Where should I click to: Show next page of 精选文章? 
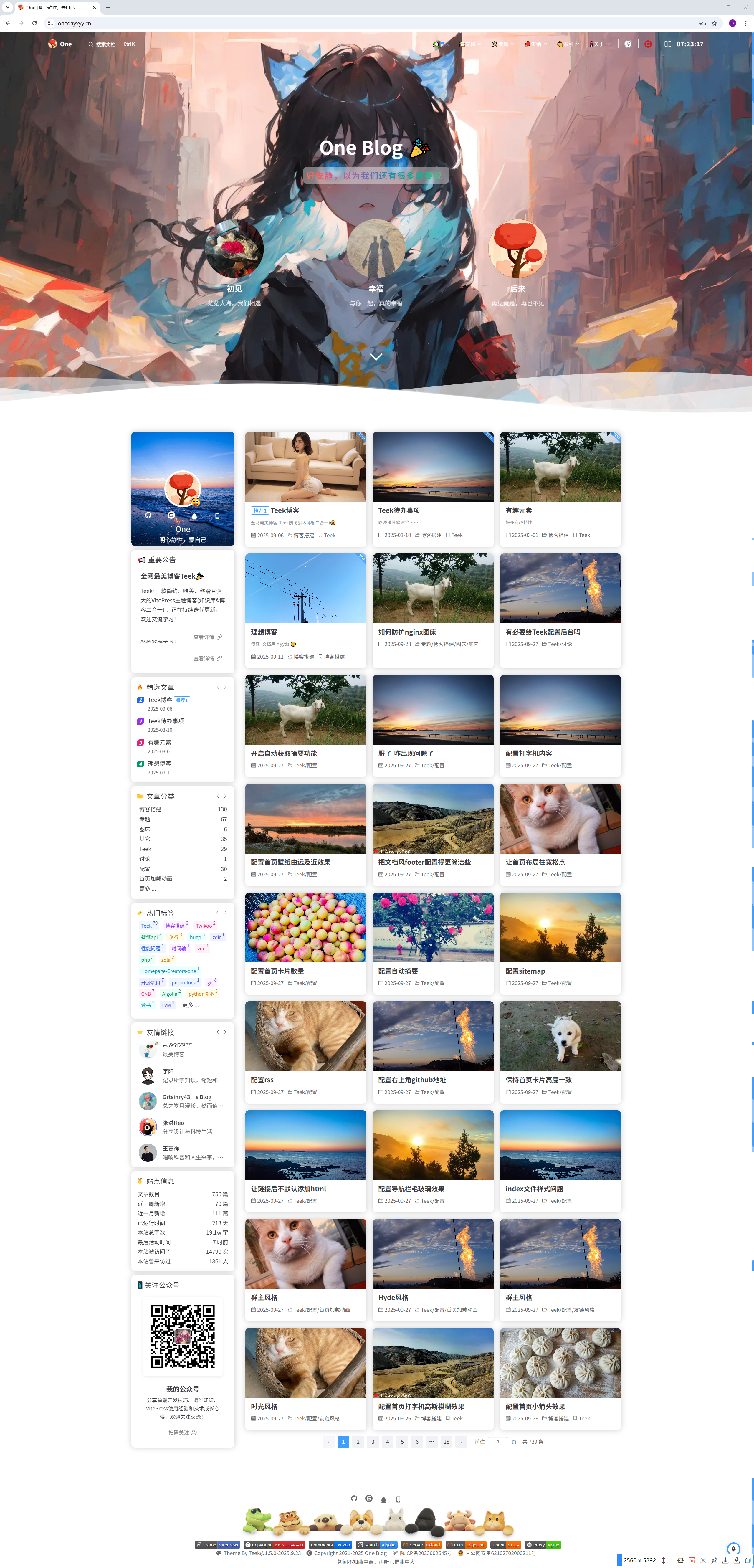click(225, 687)
